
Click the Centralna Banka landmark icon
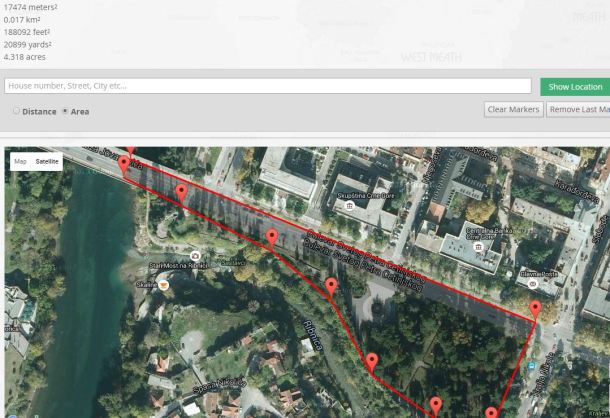point(478,246)
